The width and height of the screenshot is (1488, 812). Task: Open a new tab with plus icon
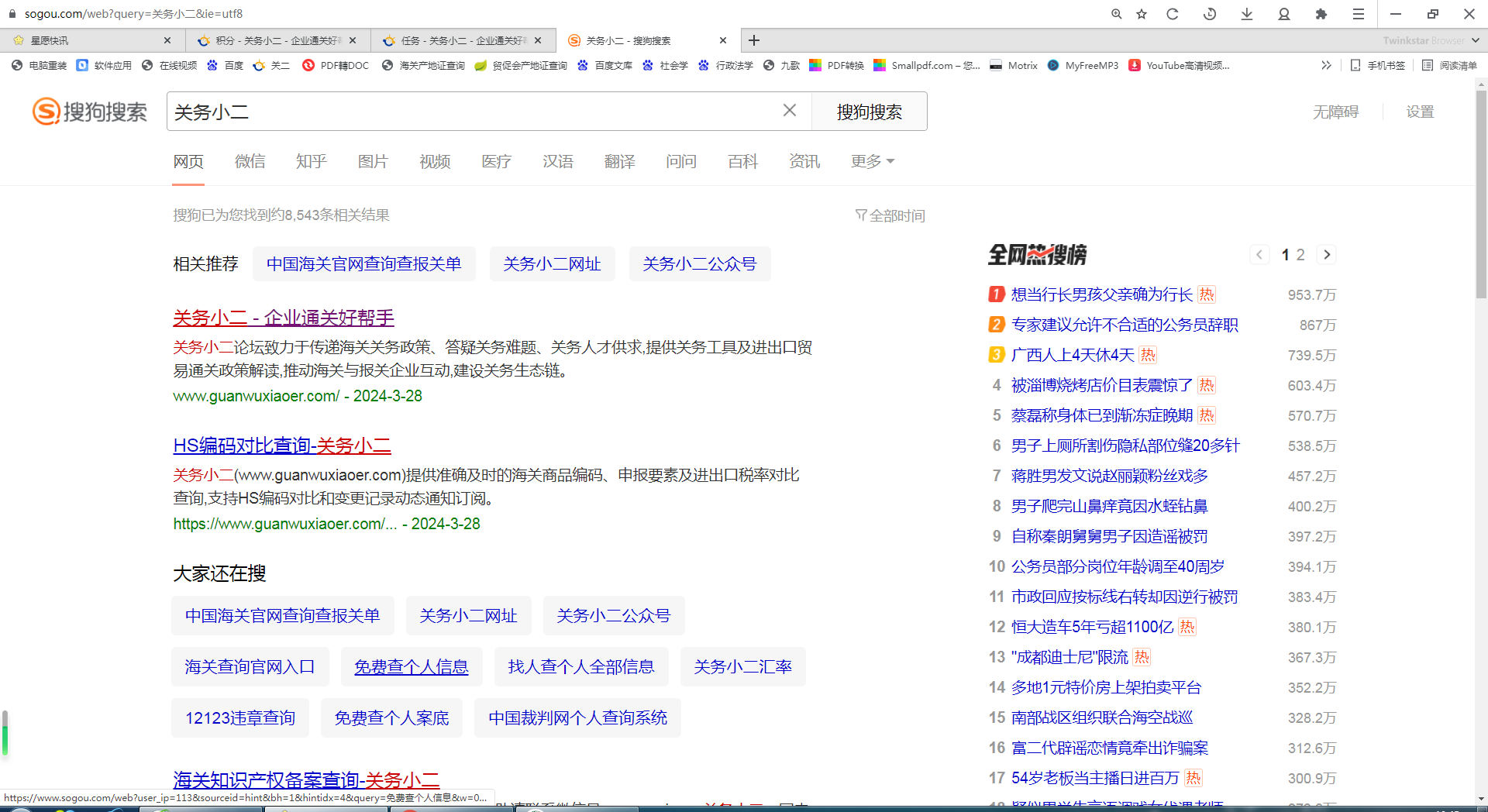754,40
